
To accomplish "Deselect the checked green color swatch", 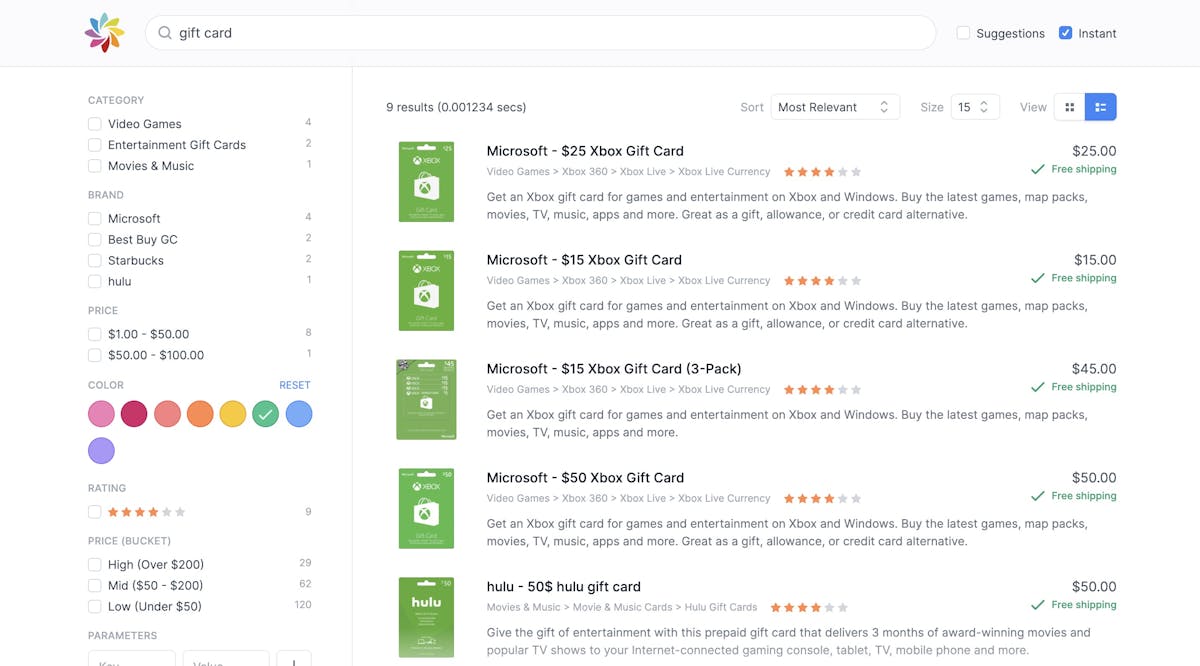I will pyautogui.click(x=265, y=414).
